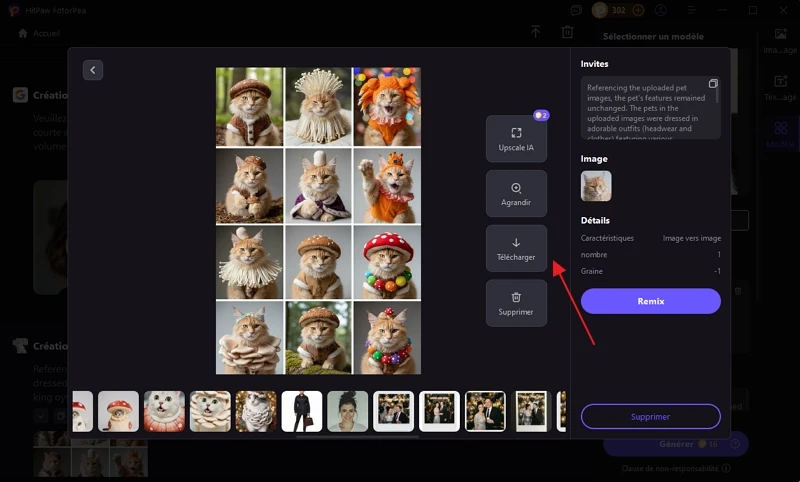Image resolution: width=800 pixels, height=482 pixels.
Task: Click the Accueil label
Action: pos(46,33)
